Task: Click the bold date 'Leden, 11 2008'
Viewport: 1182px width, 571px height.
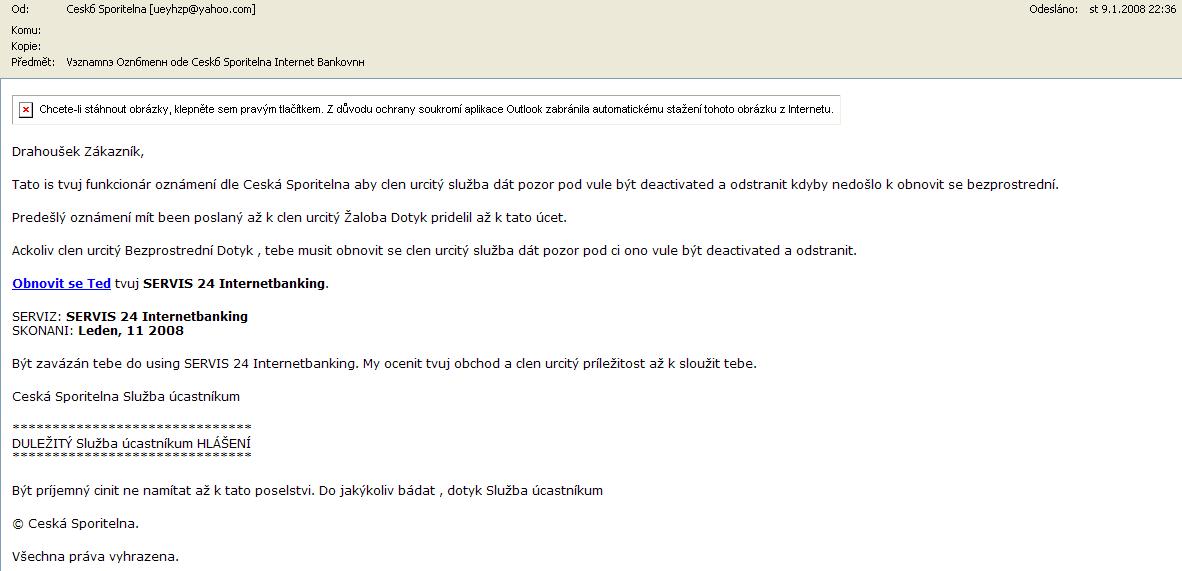Action: click(x=131, y=330)
